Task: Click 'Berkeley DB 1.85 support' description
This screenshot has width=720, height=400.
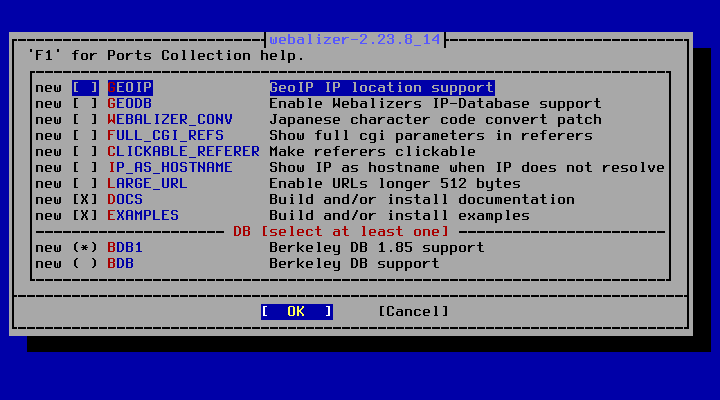Action: click(377, 248)
